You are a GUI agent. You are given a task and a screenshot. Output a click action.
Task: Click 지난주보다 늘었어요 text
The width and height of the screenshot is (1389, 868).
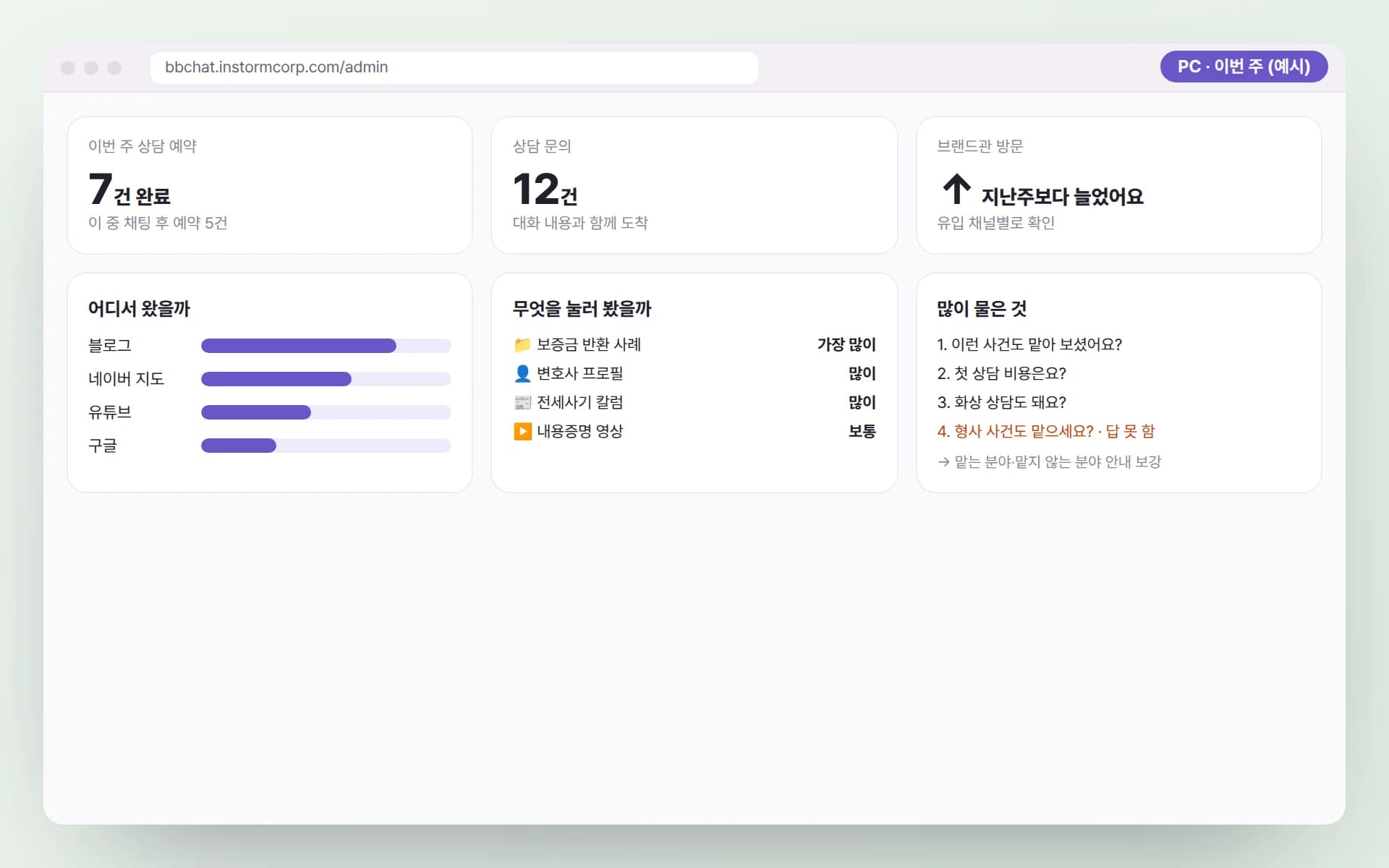1062,197
